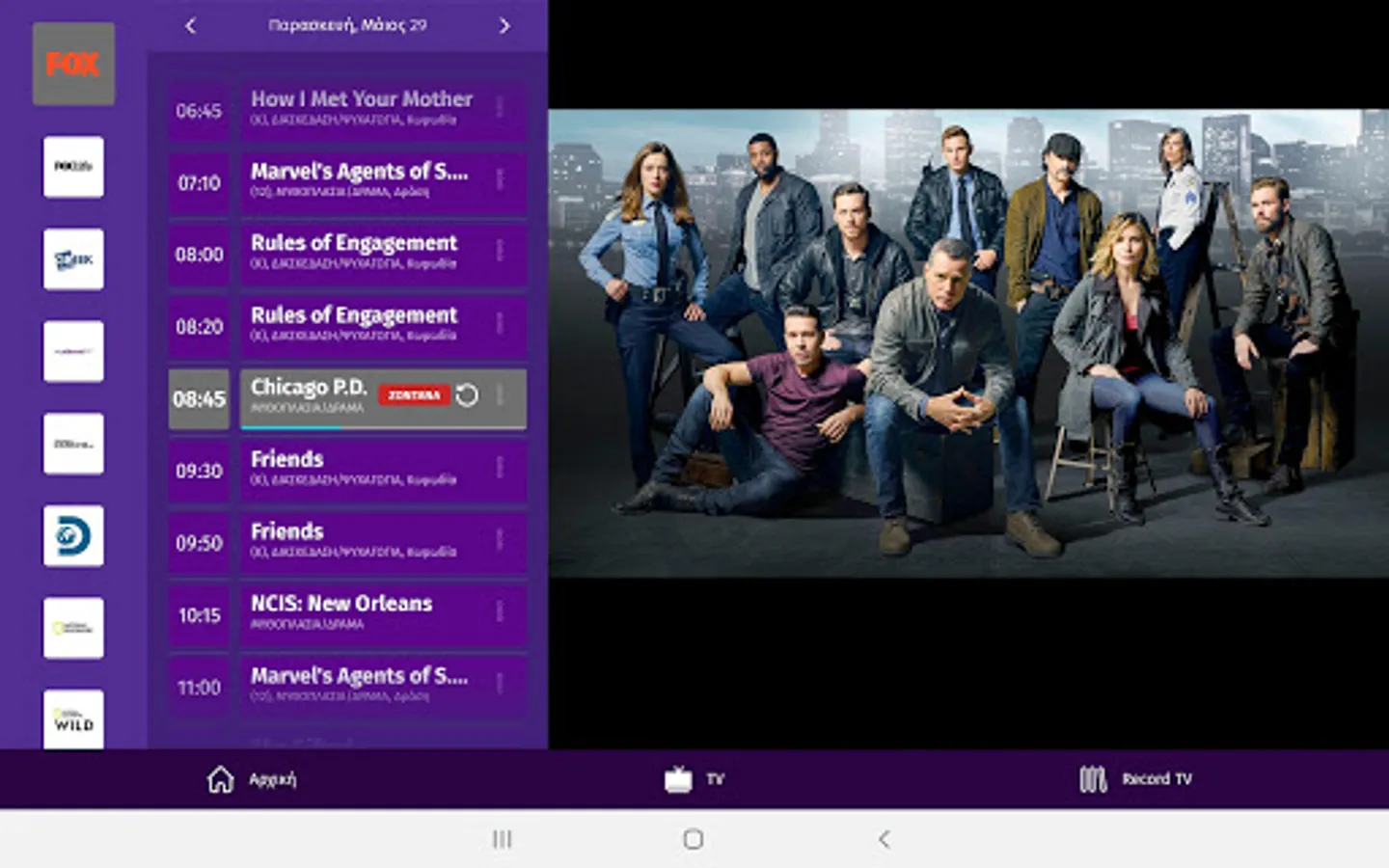Click the 06:45 time cell
Viewport: 1389px width, 868px height.
pos(199,110)
